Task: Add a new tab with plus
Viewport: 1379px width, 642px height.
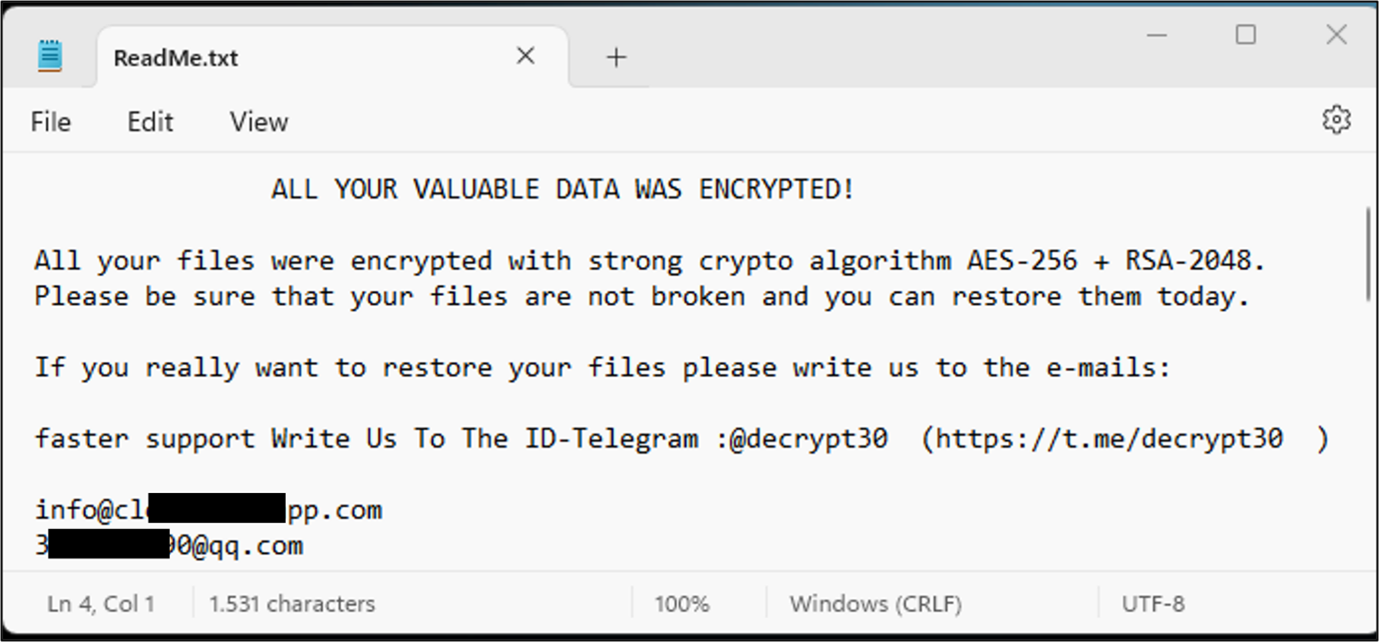Action: click(616, 58)
